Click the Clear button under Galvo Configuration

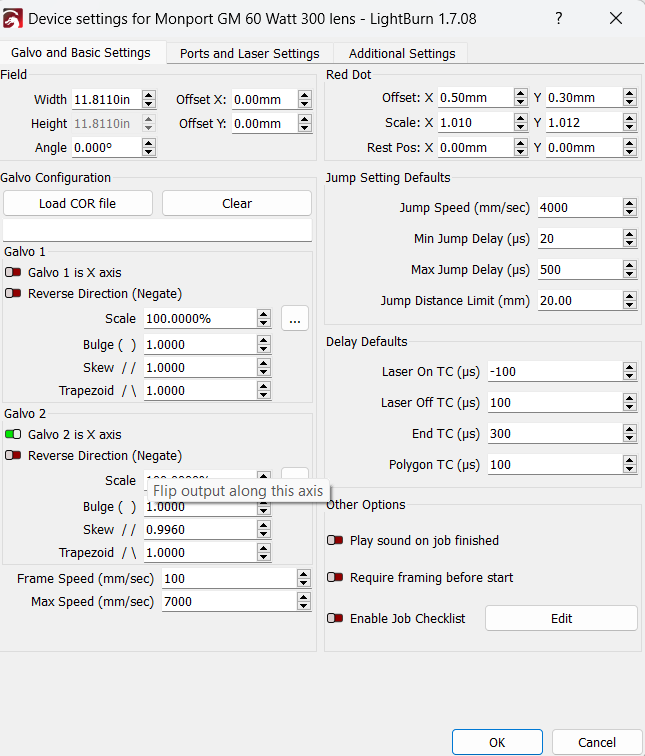(237, 203)
